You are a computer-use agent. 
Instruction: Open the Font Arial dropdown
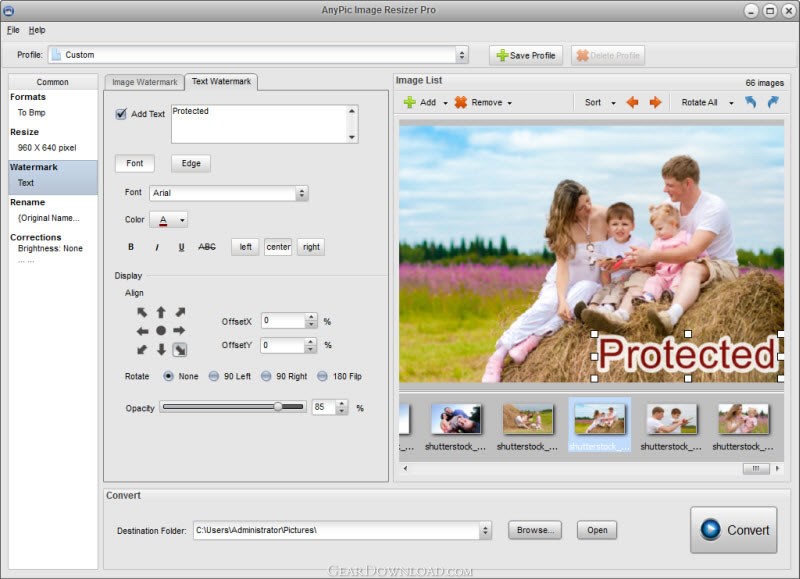(x=302, y=193)
